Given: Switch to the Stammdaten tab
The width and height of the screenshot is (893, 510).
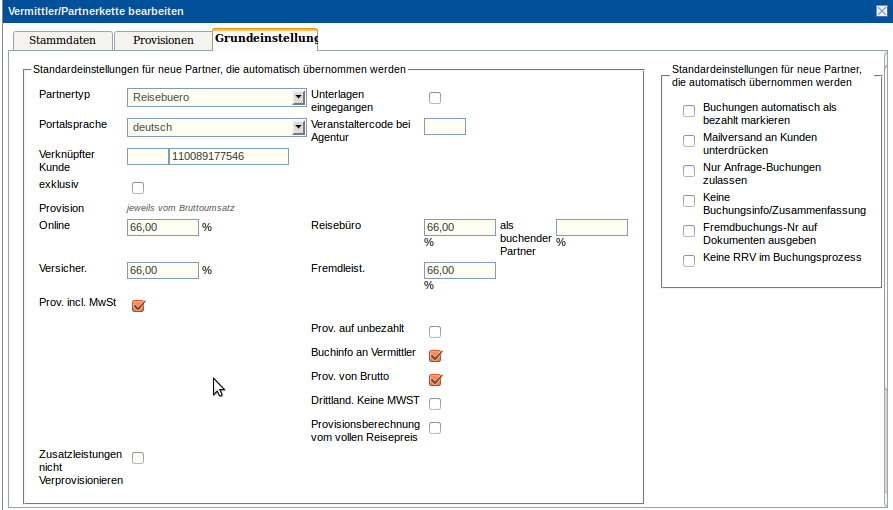Looking at the screenshot, I should (x=62, y=41).
